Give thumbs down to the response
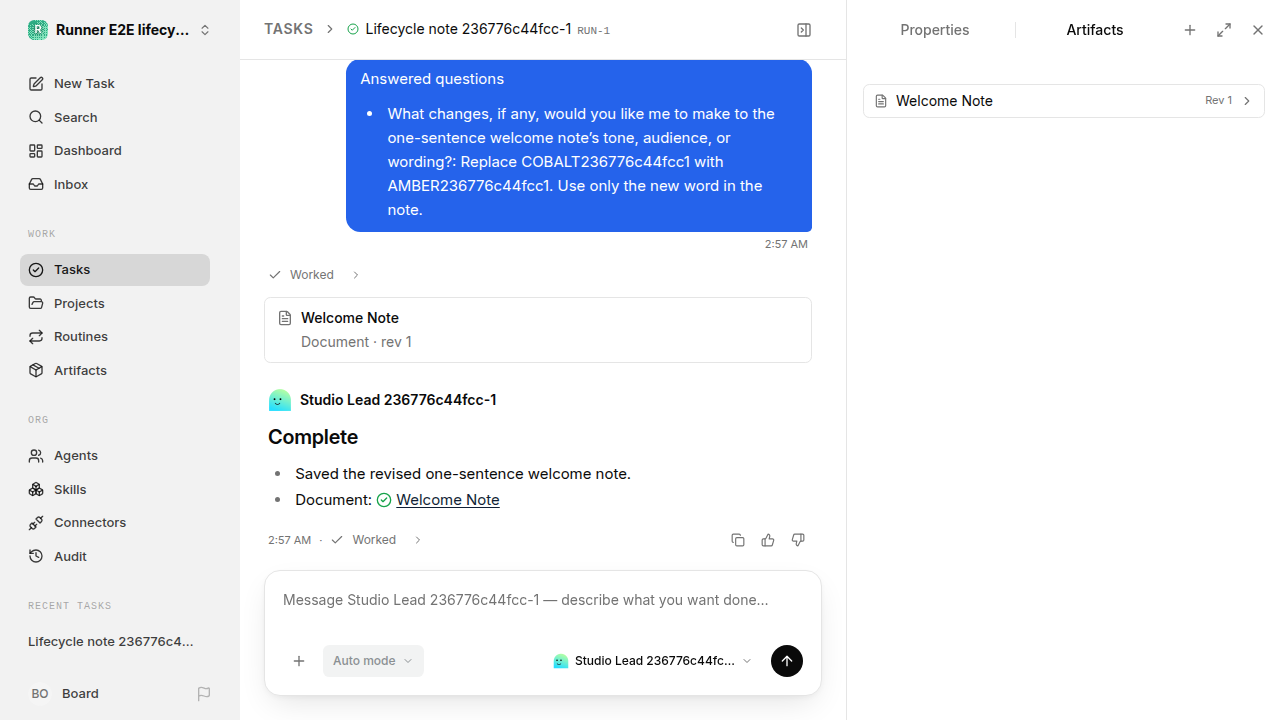The height and width of the screenshot is (720, 1280). coord(798,540)
